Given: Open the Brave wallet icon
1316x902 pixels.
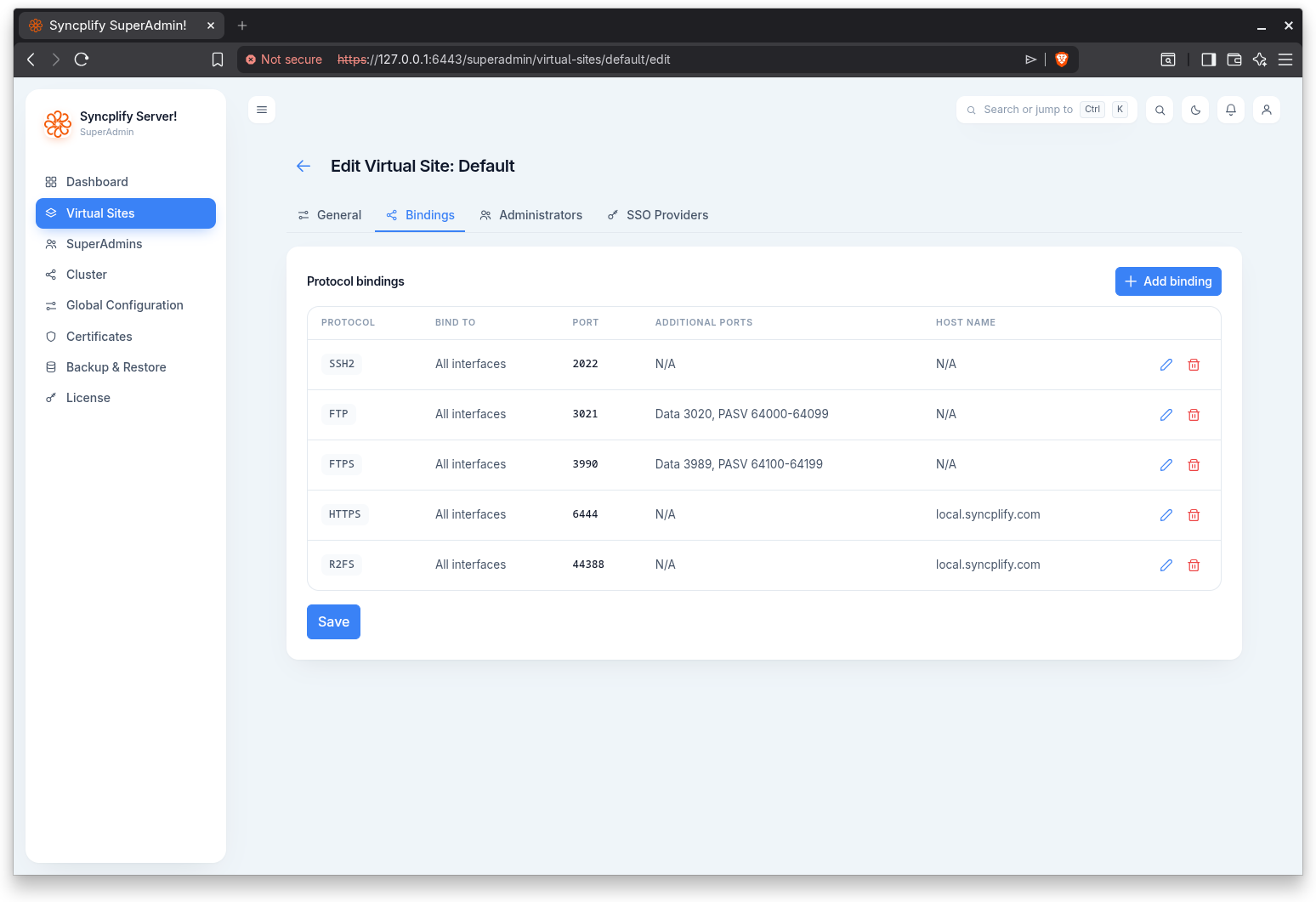Looking at the screenshot, I should [x=1234, y=60].
